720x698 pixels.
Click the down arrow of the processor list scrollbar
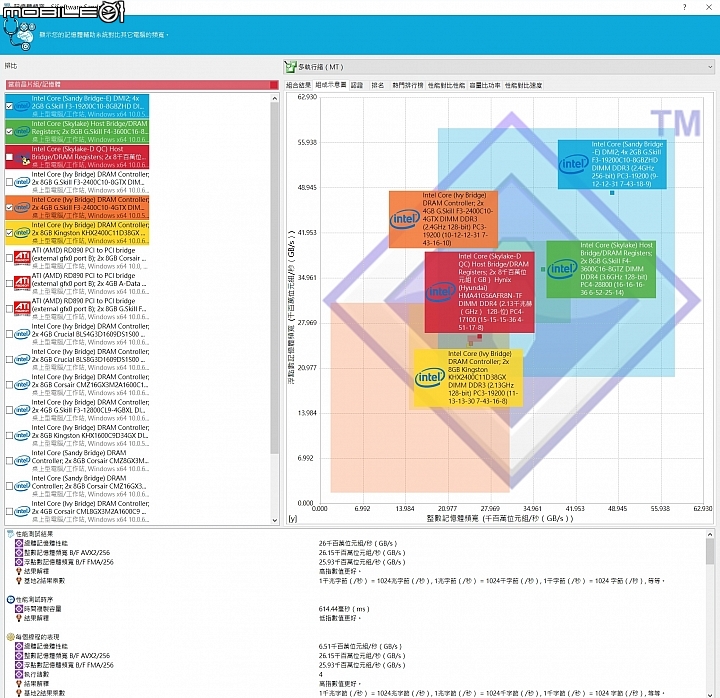(x=275, y=520)
